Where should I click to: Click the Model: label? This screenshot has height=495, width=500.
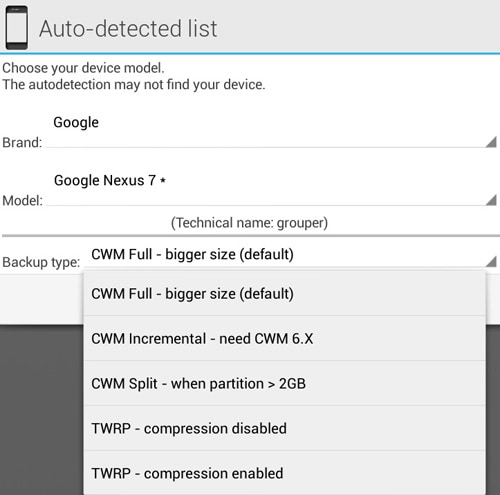[x=22, y=201]
